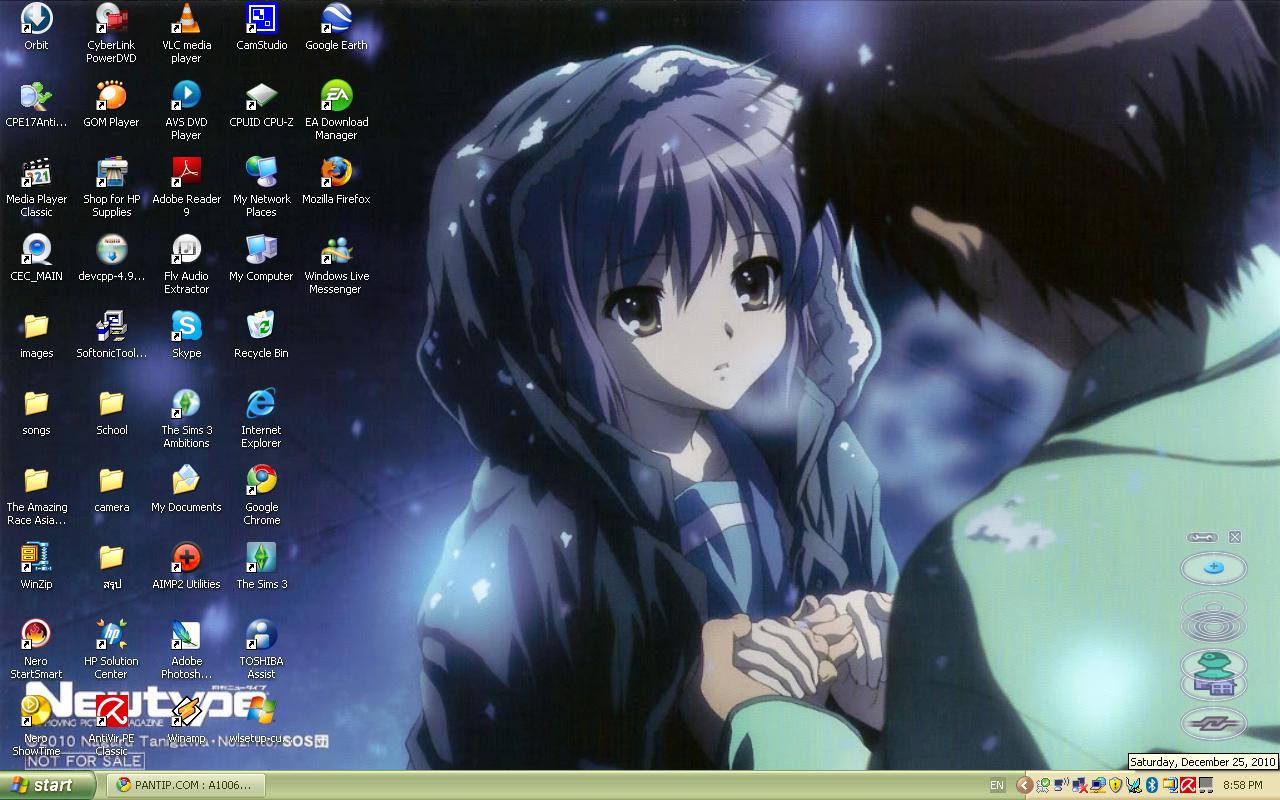Launch AIMP2 Utilities shortcut
The width and height of the screenshot is (1280, 800).
coord(186,566)
